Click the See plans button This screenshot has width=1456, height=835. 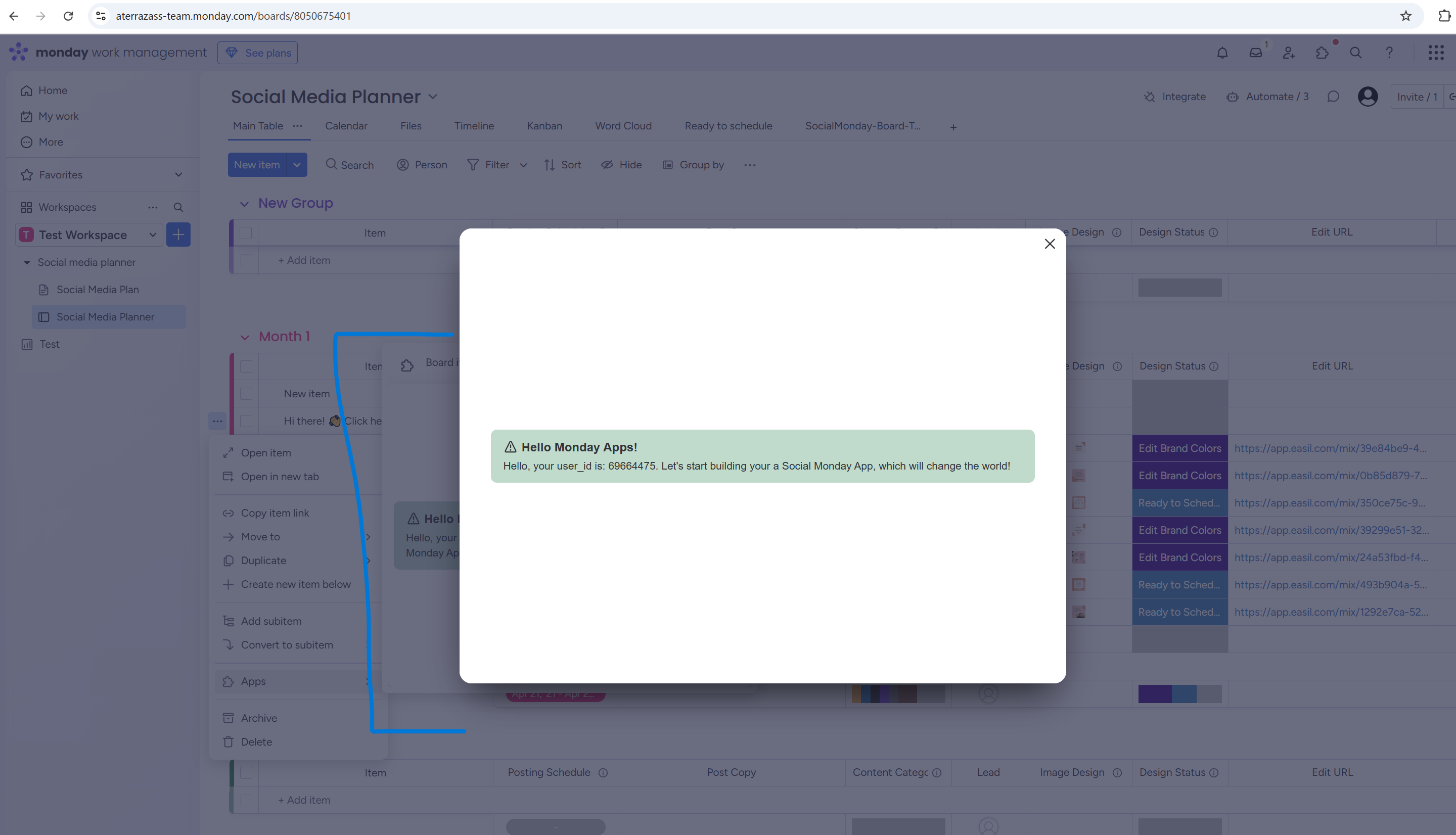point(257,53)
